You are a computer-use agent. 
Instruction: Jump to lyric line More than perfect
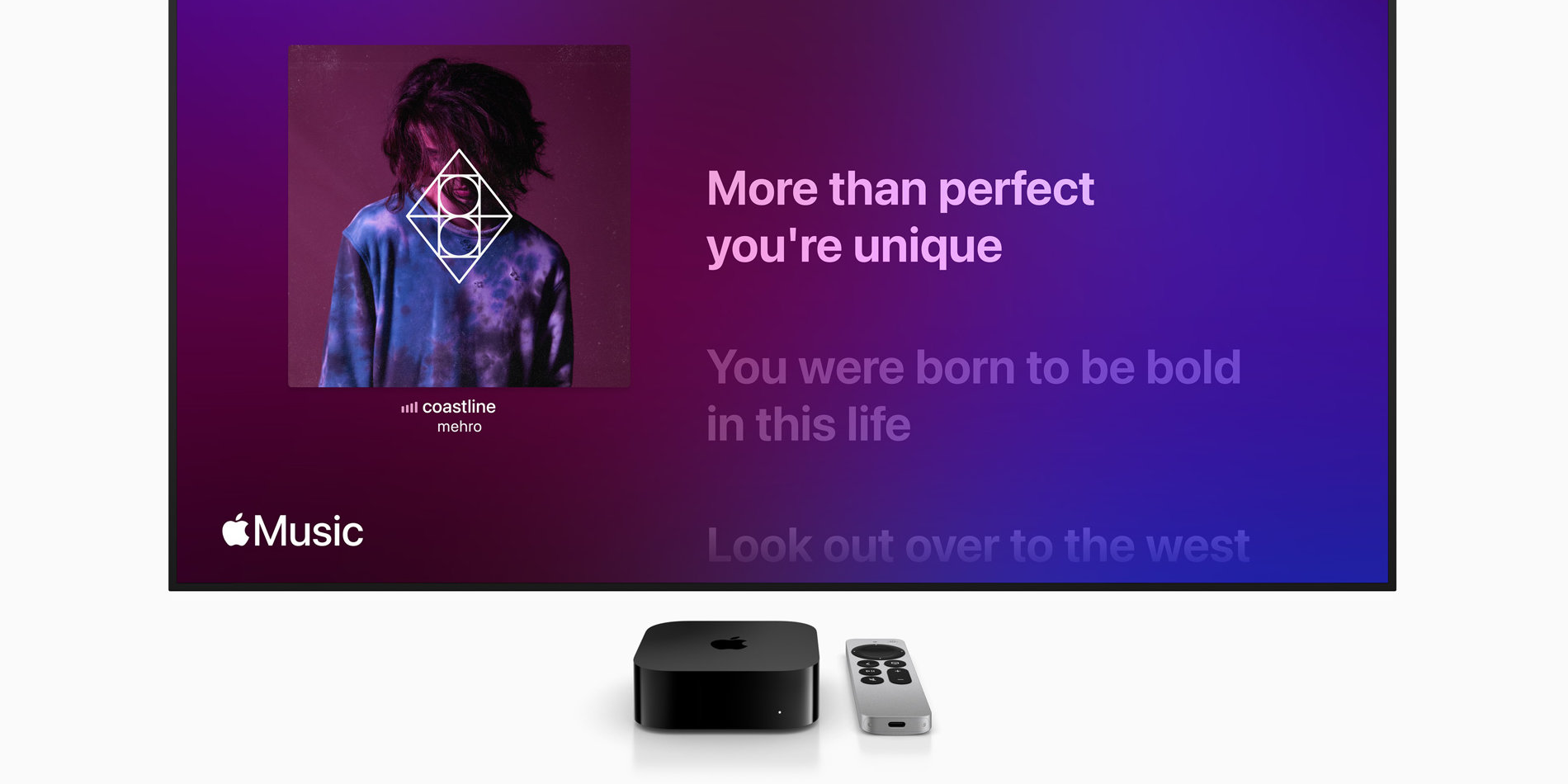(900, 189)
